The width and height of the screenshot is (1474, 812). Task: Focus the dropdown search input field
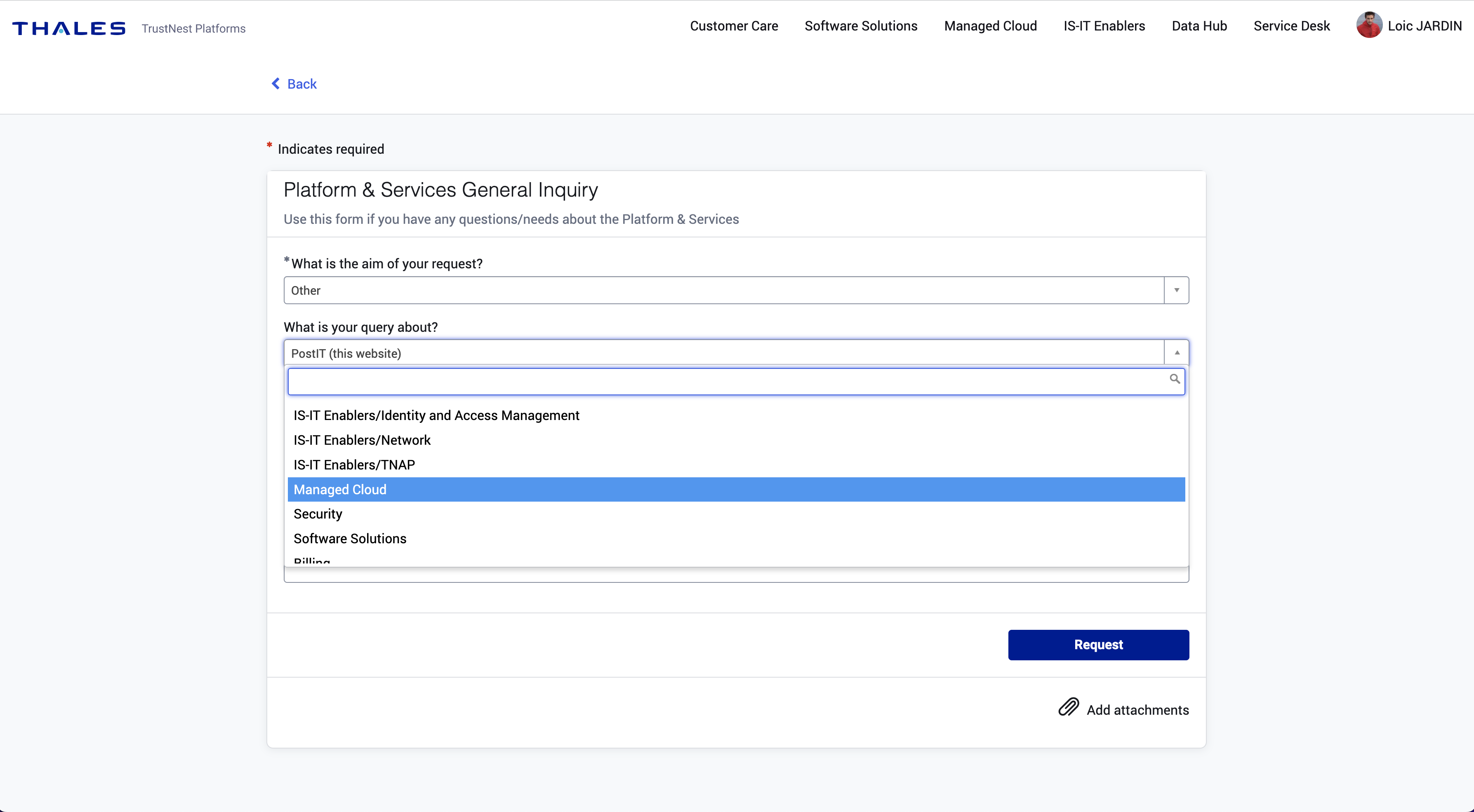(x=736, y=381)
